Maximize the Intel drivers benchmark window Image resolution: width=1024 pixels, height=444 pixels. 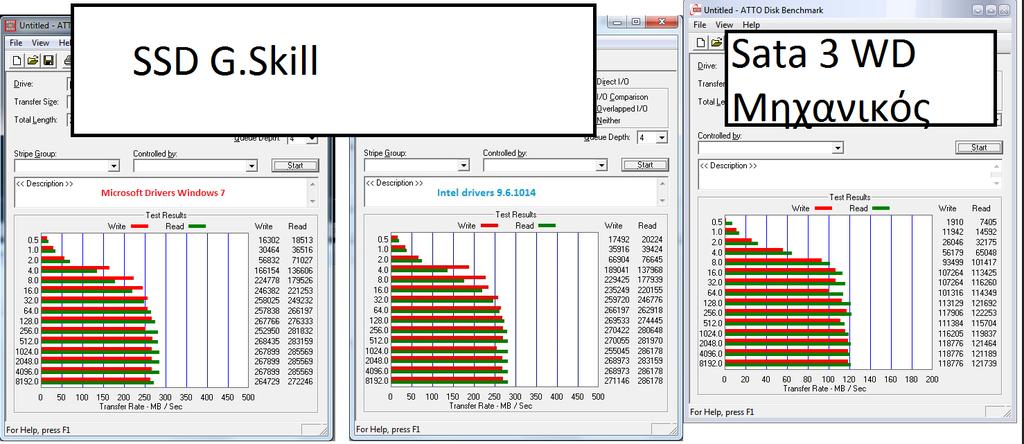(636, 22)
